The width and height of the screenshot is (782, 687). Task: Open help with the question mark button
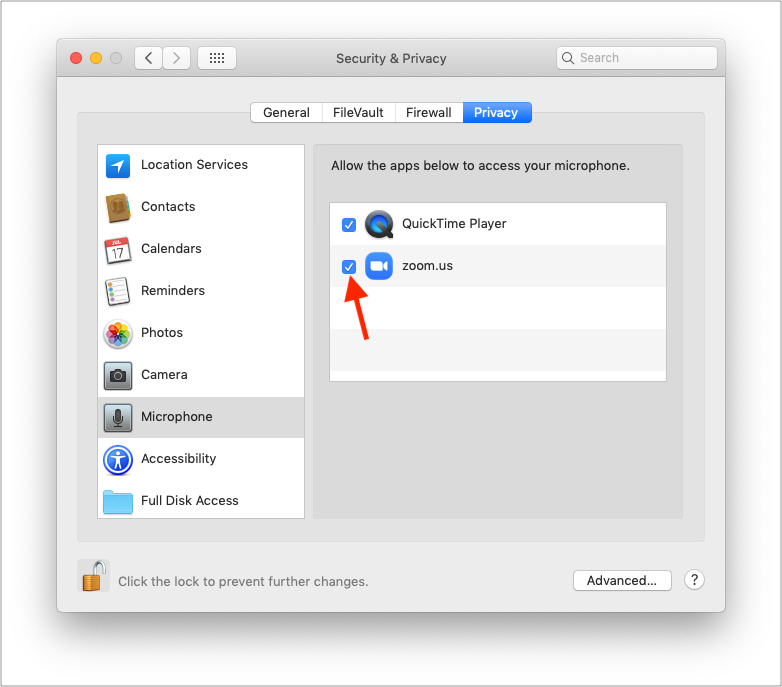pos(694,580)
